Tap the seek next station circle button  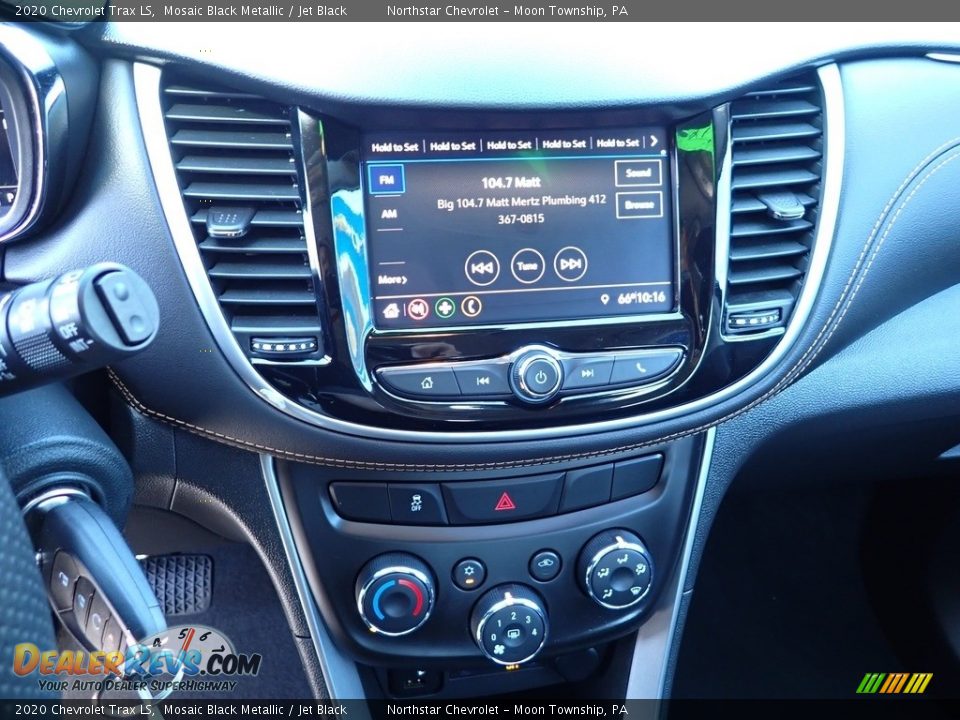coord(570,264)
